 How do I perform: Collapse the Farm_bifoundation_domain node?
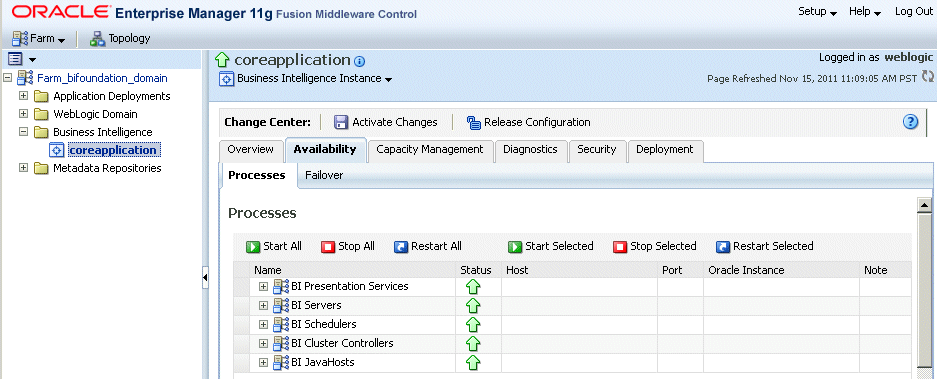point(7,78)
